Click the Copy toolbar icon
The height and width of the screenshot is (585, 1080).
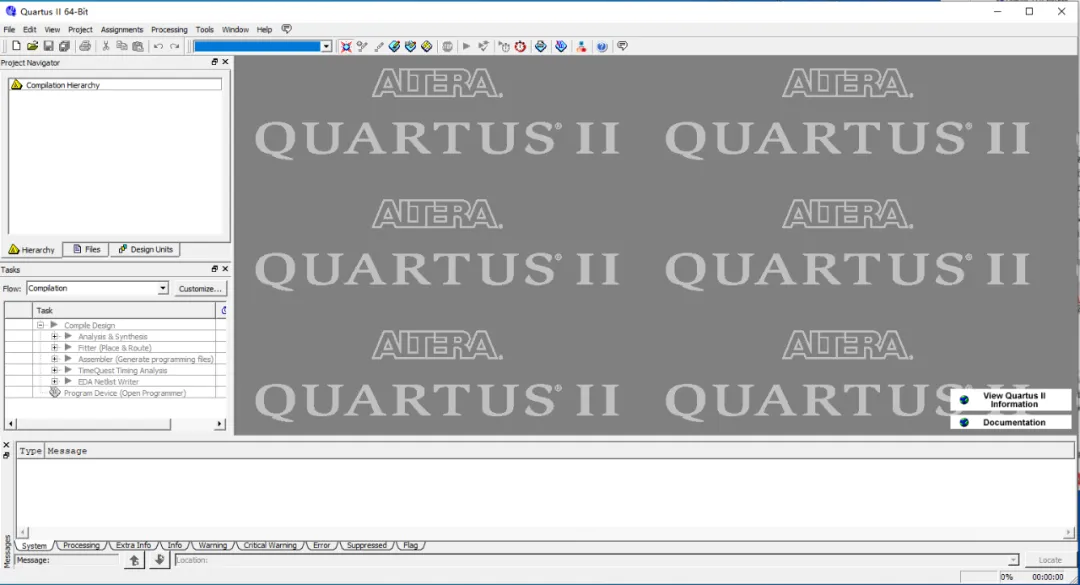click(x=122, y=46)
